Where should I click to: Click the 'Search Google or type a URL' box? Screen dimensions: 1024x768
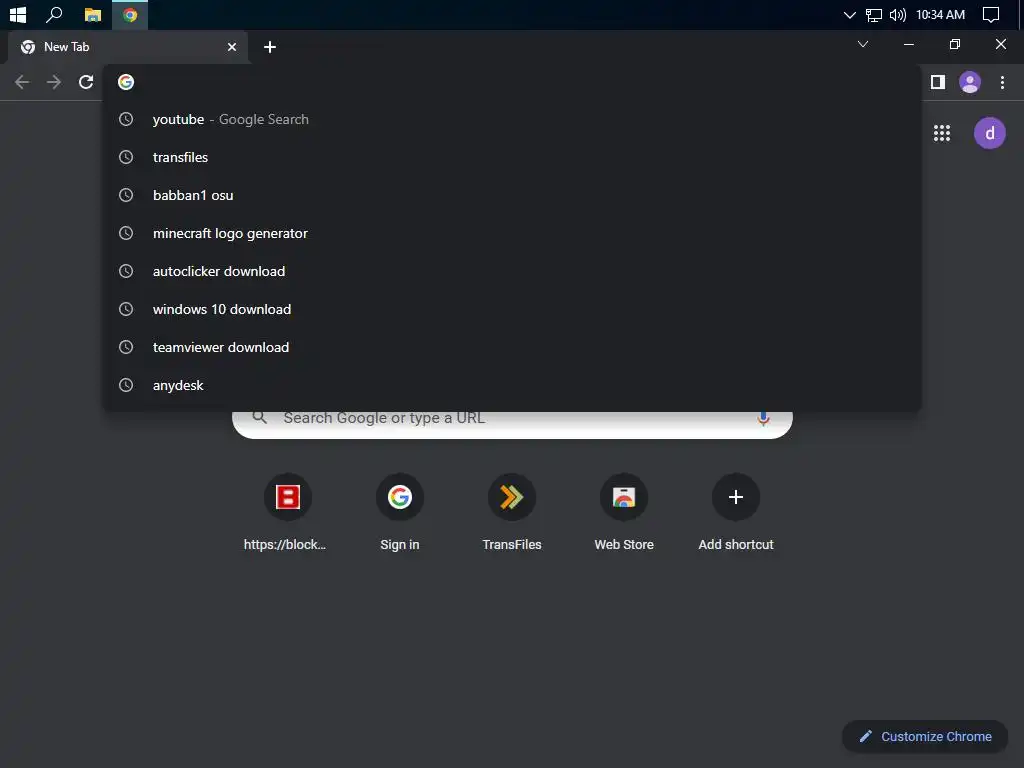coord(513,422)
